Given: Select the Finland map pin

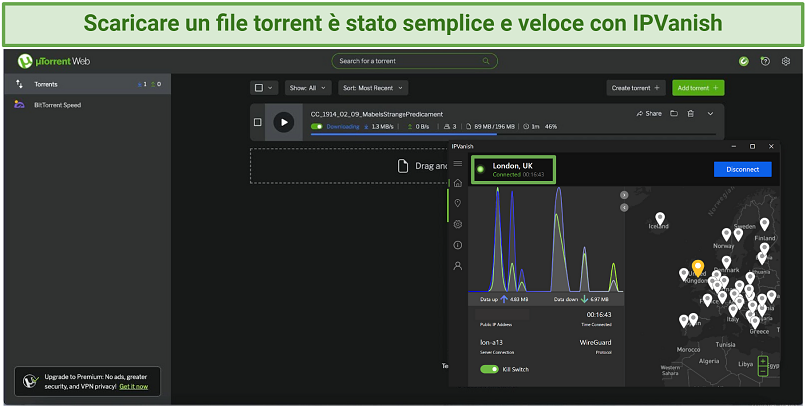Looking at the screenshot, I should click(764, 224).
